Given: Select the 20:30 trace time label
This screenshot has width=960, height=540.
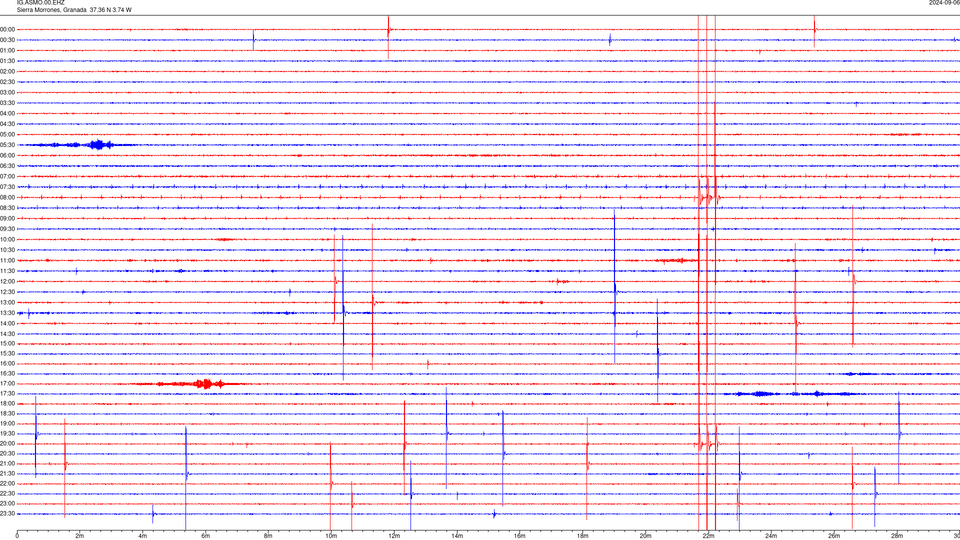Looking at the screenshot, I should (x=8, y=454).
